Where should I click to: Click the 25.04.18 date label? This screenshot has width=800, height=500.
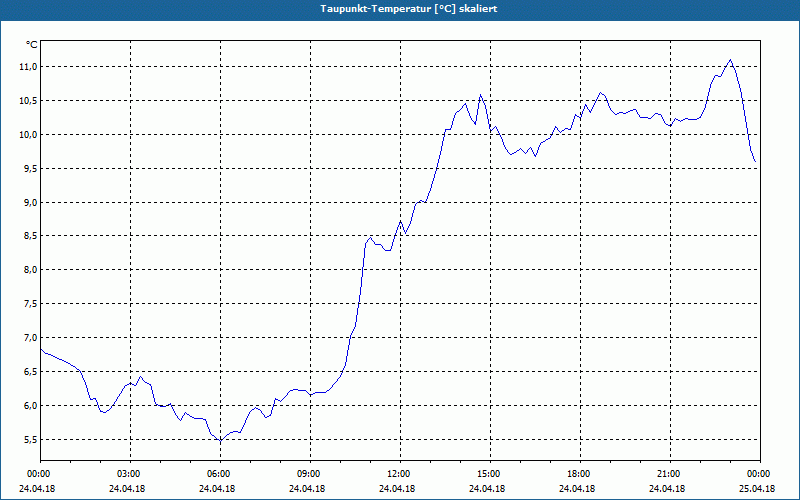point(757,489)
